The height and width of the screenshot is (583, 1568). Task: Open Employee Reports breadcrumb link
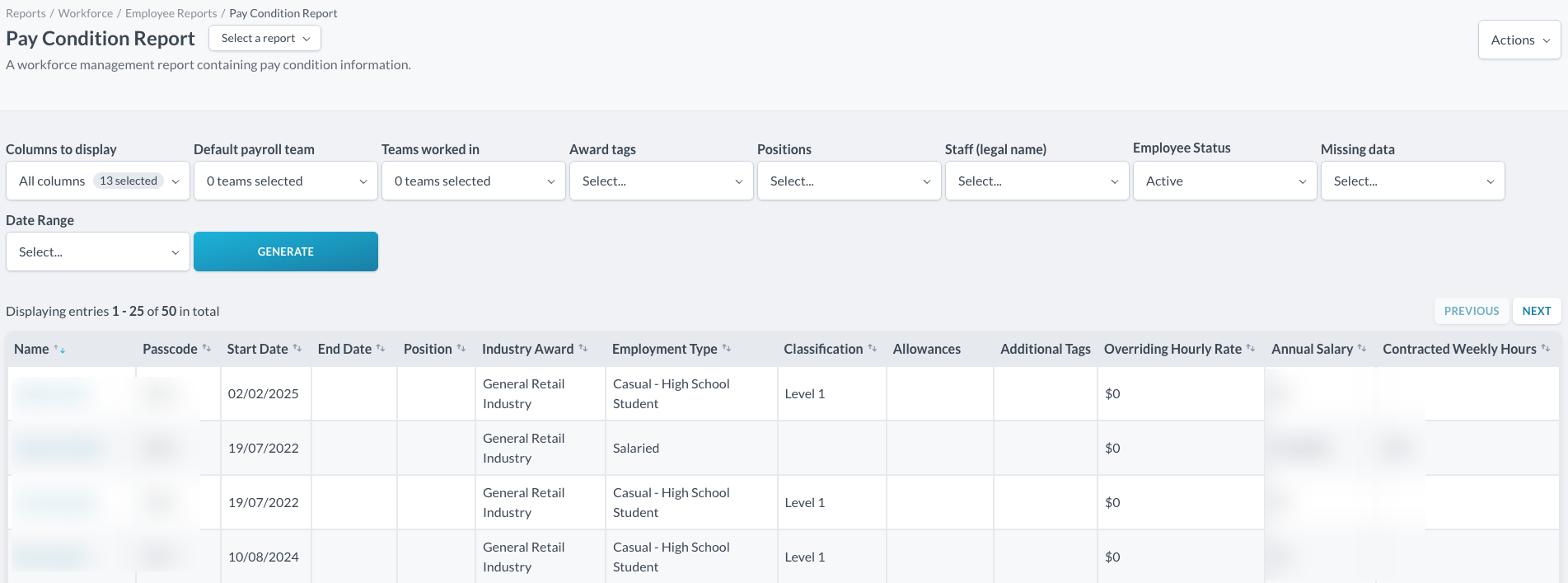click(x=171, y=13)
